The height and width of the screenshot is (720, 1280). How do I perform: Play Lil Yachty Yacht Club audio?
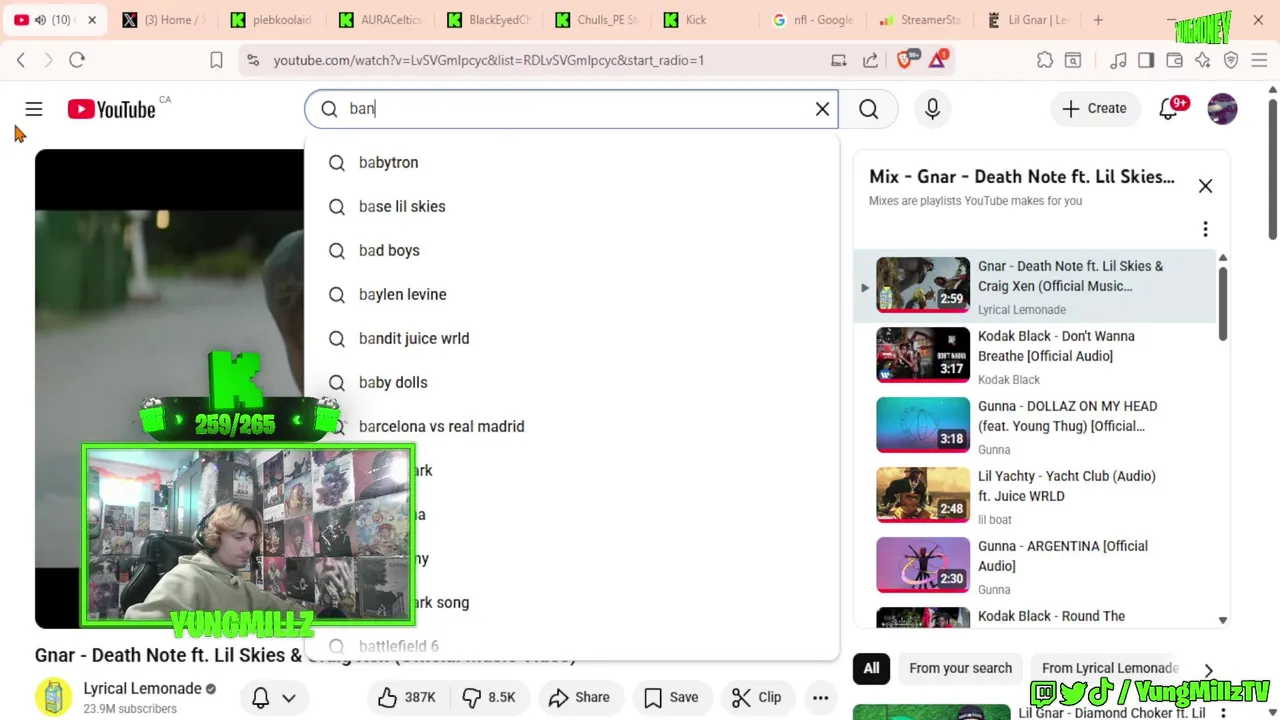tap(1037, 496)
